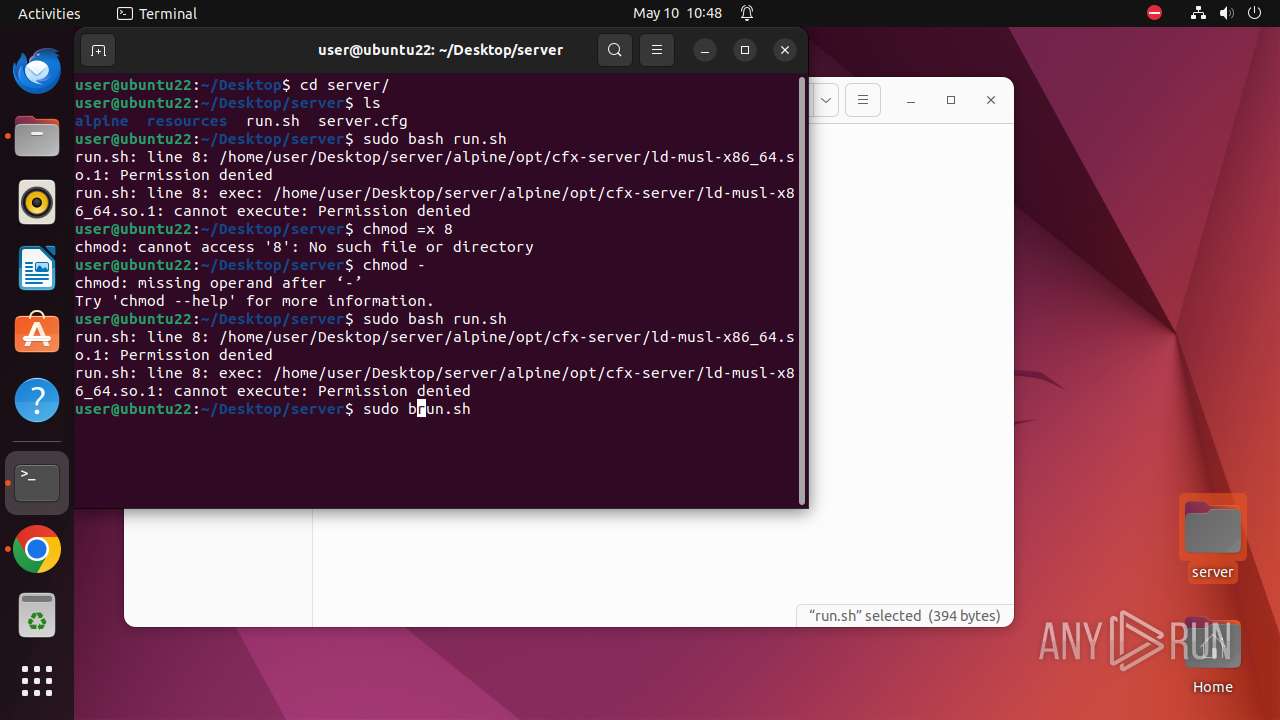Image resolution: width=1280 pixels, height=720 pixels.
Task: Open the network icon in system tray
Action: click(x=1199, y=13)
